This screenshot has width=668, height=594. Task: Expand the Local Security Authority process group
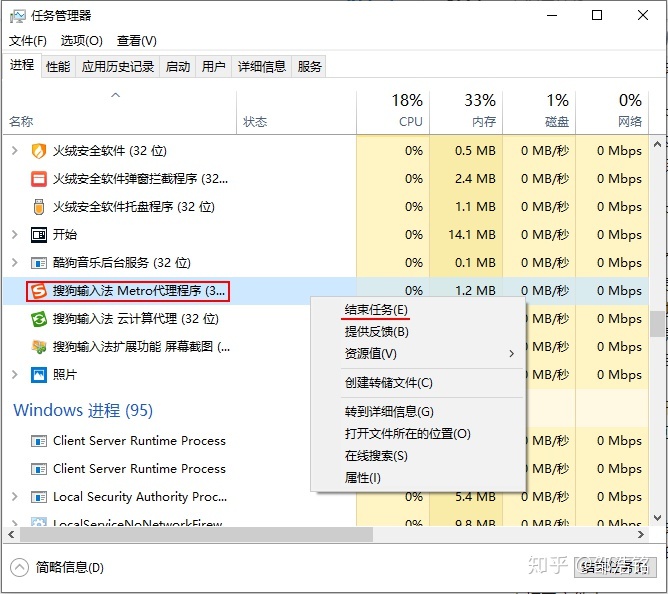tap(14, 497)
